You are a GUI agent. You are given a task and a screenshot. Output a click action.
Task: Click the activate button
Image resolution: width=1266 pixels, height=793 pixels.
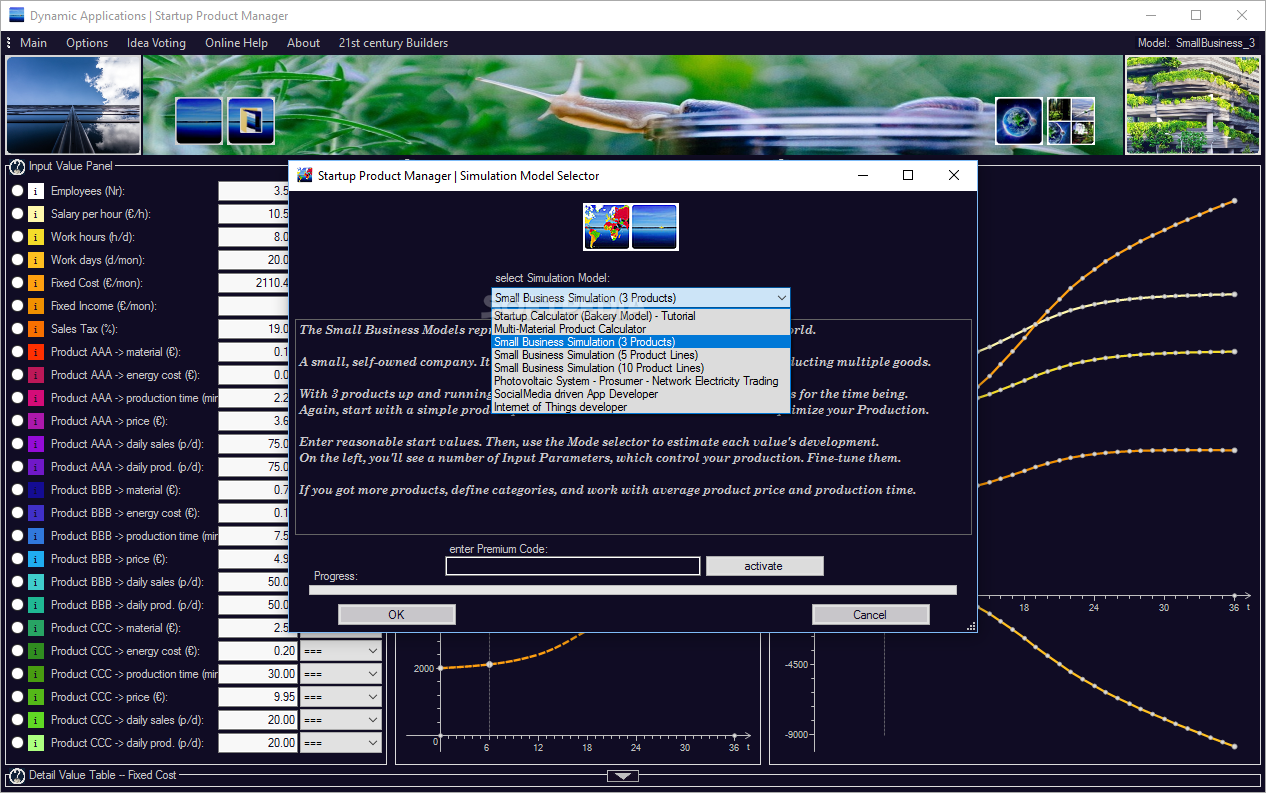pos(764,566)
